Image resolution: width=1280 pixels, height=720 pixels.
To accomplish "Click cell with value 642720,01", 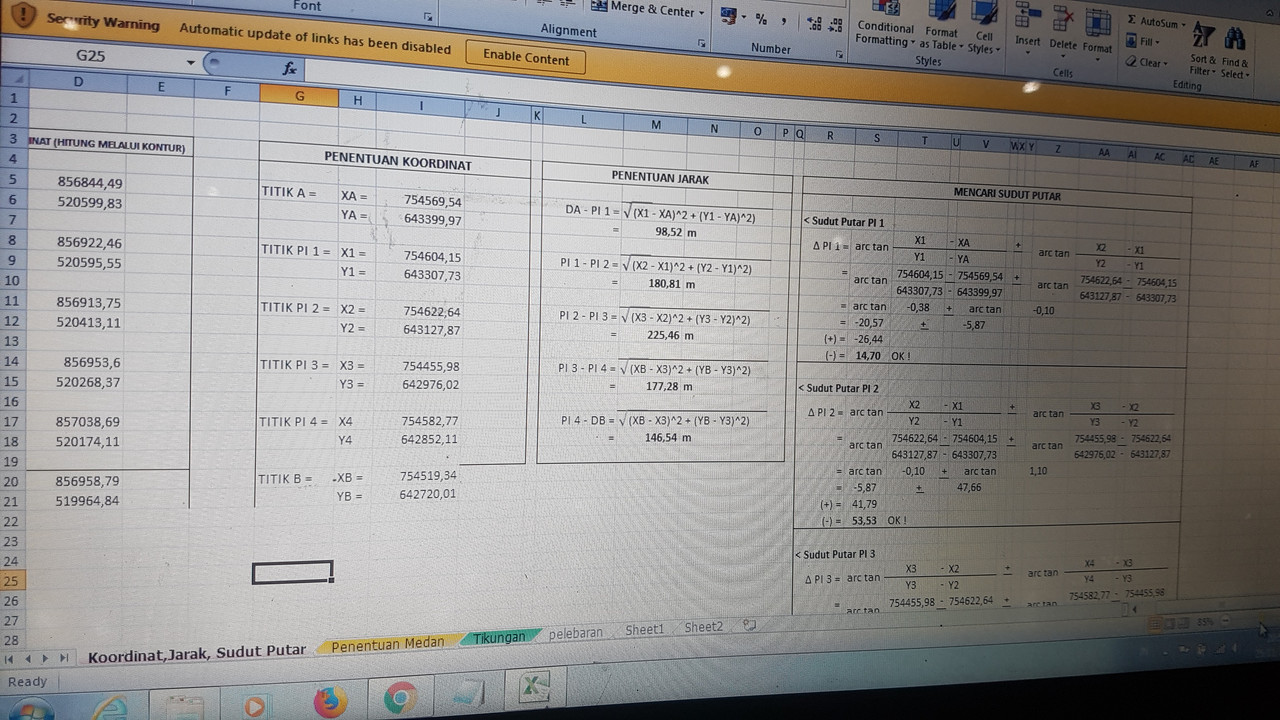I will coord(427,494).
